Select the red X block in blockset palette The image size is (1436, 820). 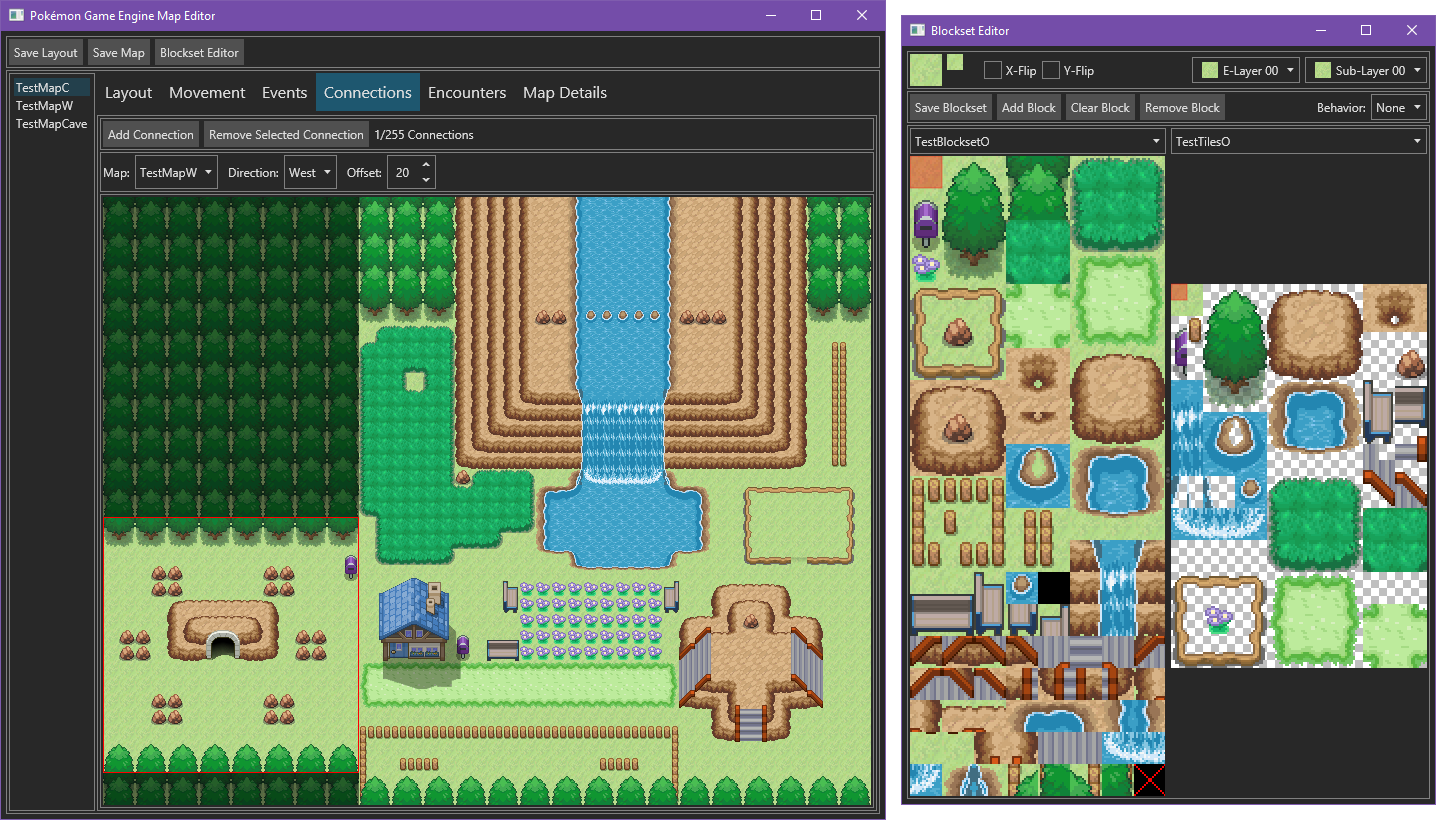click(x=1149, y=779)
